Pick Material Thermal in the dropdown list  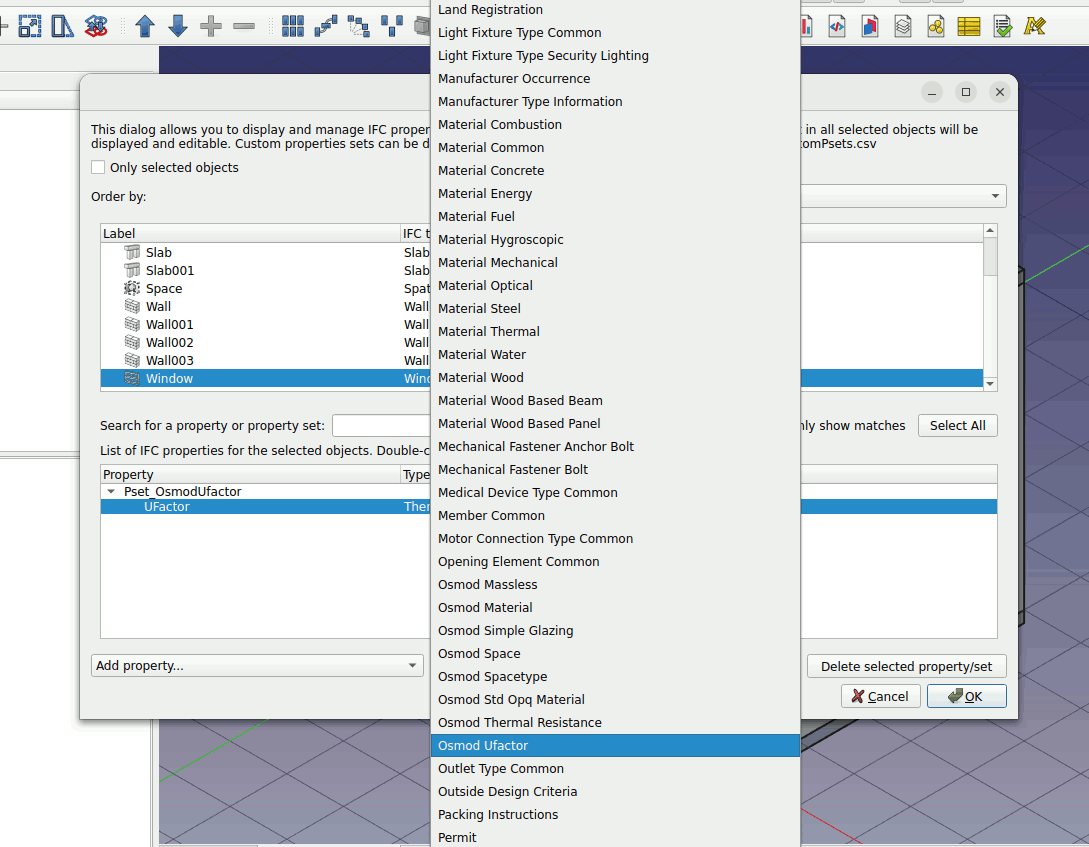coord(488,332)
